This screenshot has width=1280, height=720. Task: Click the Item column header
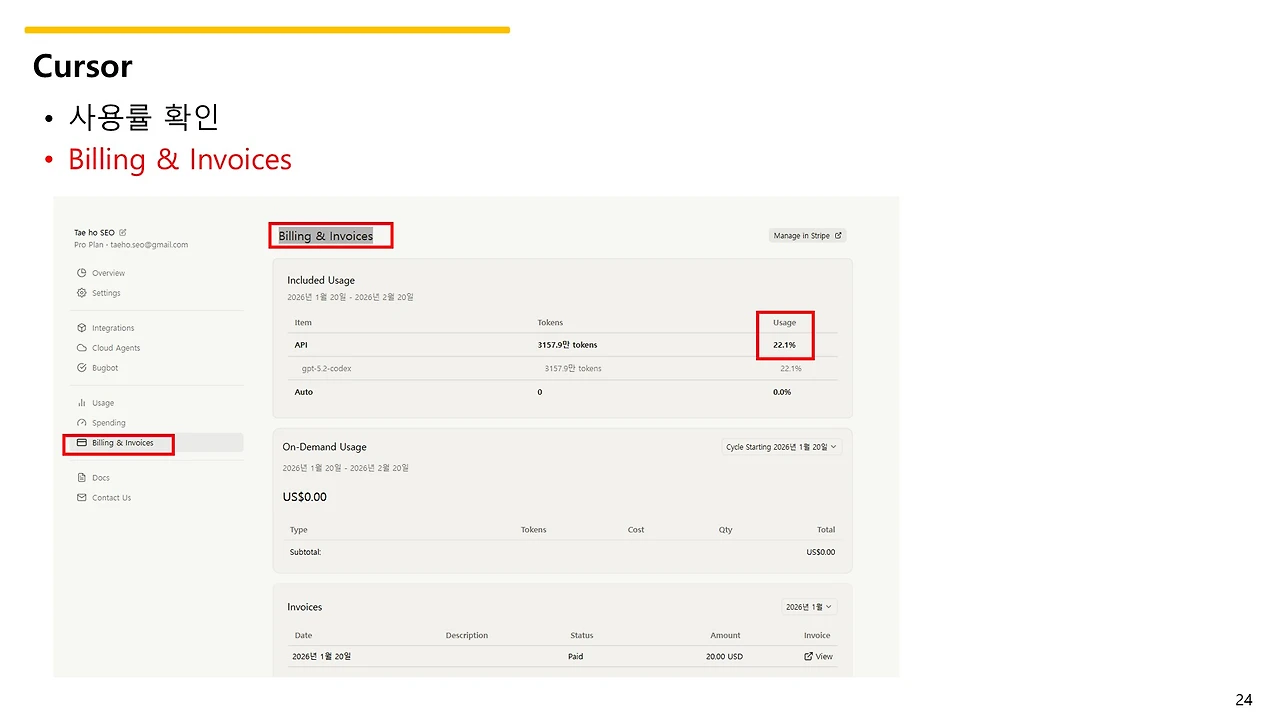pos(303,323)
